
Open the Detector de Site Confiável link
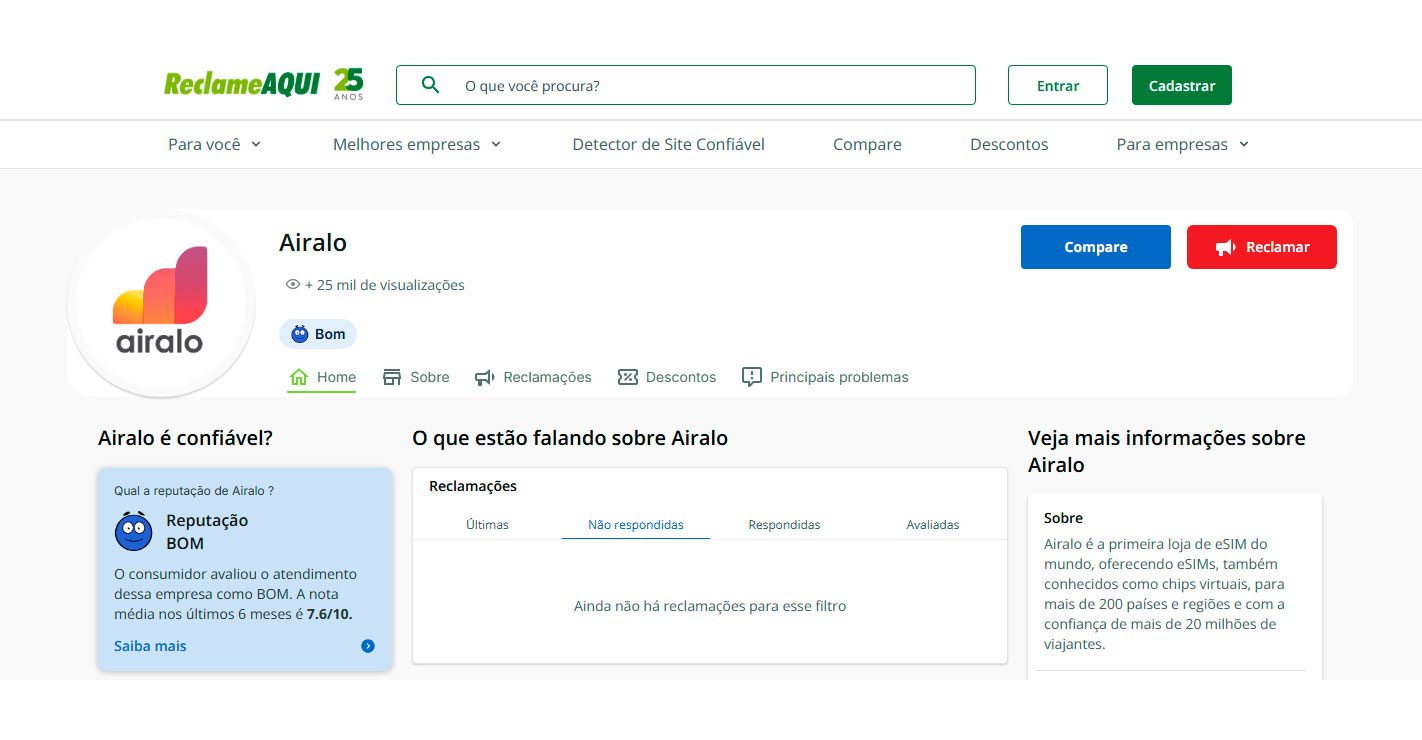coord(668,144)
